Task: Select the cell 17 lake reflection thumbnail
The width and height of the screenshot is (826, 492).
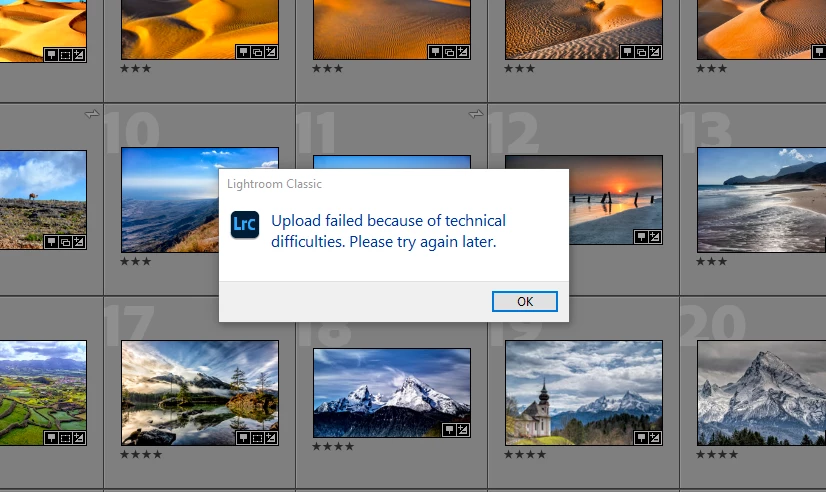Action: pyautogui.click(x=200, y=393)
